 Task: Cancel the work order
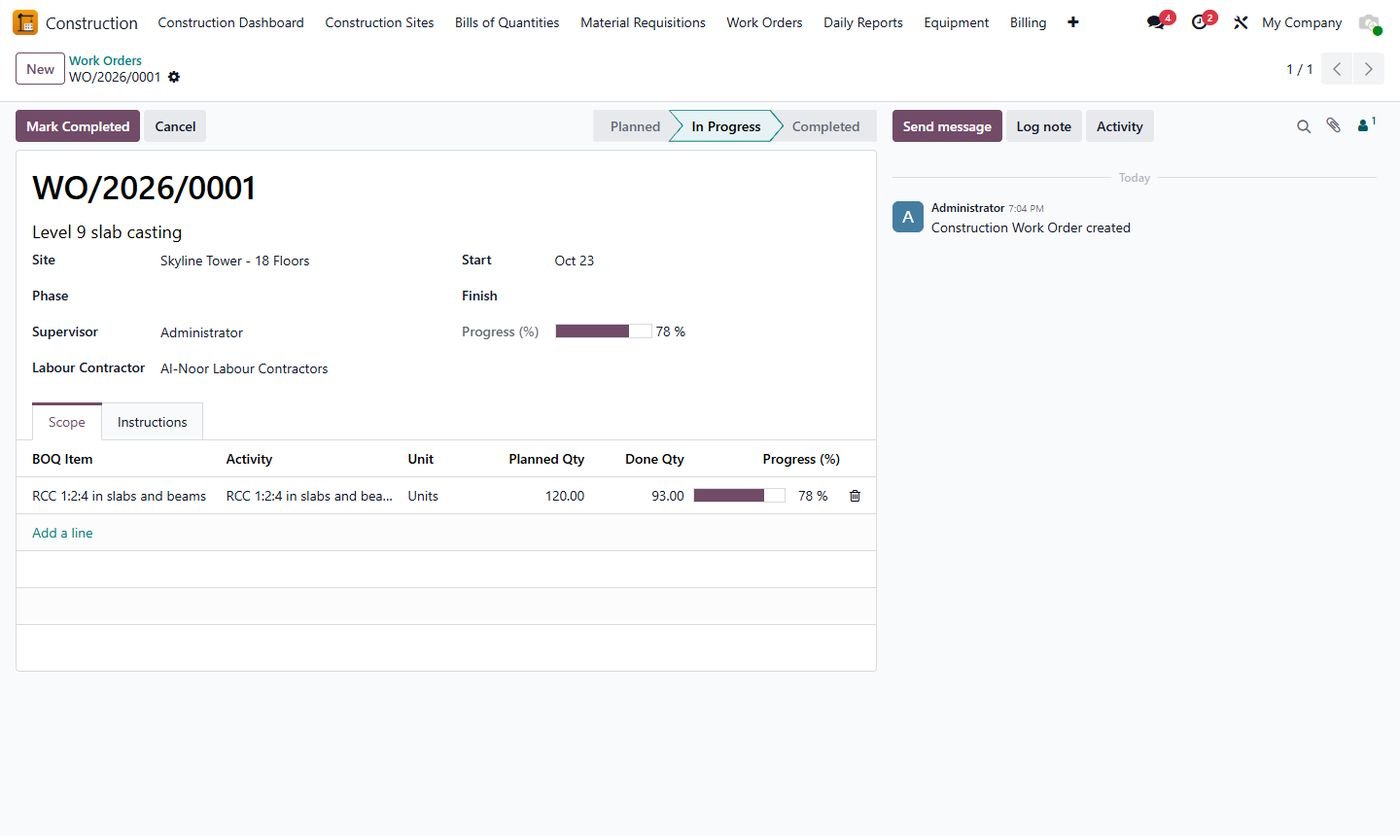point(175,126)
